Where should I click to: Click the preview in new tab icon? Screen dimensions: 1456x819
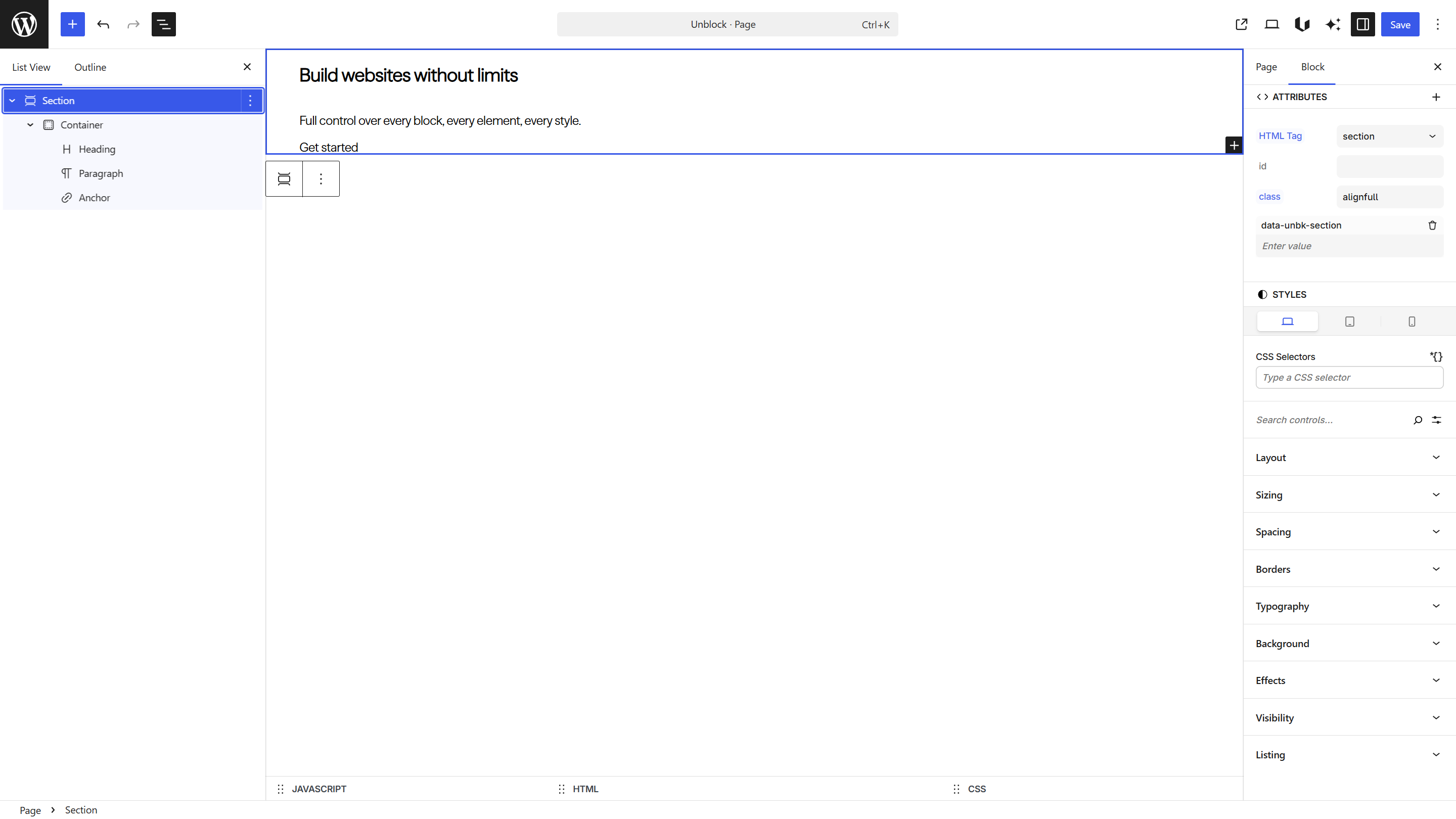click(x=1241, y=24)
